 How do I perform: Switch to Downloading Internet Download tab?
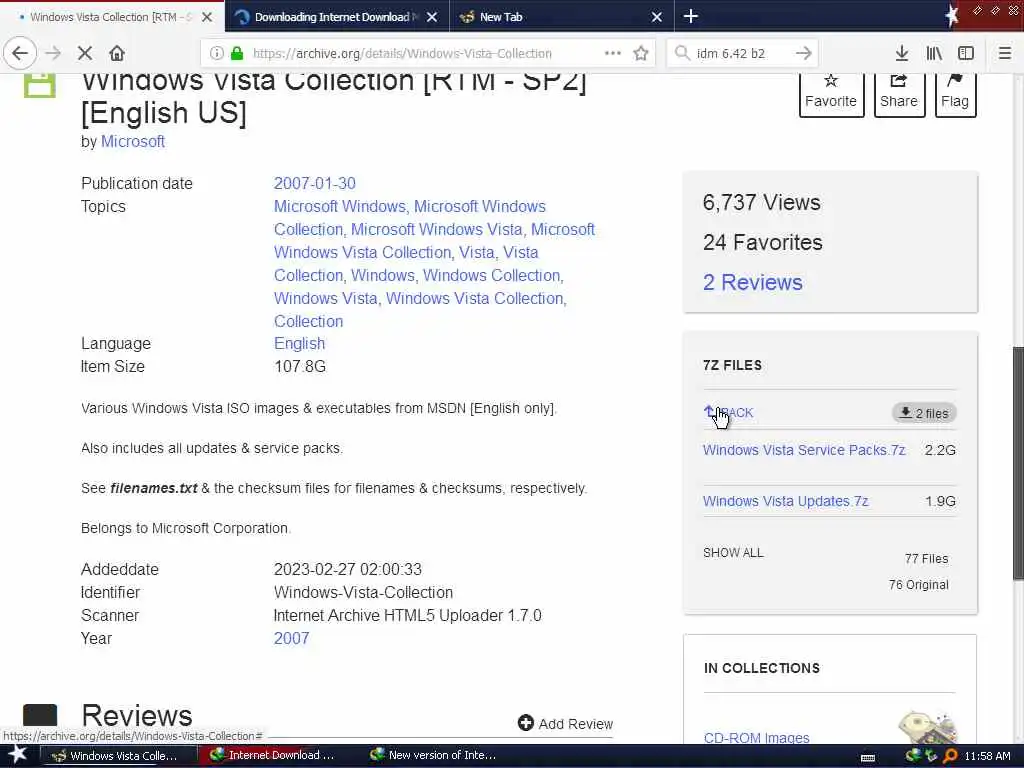tap(337, 17)
